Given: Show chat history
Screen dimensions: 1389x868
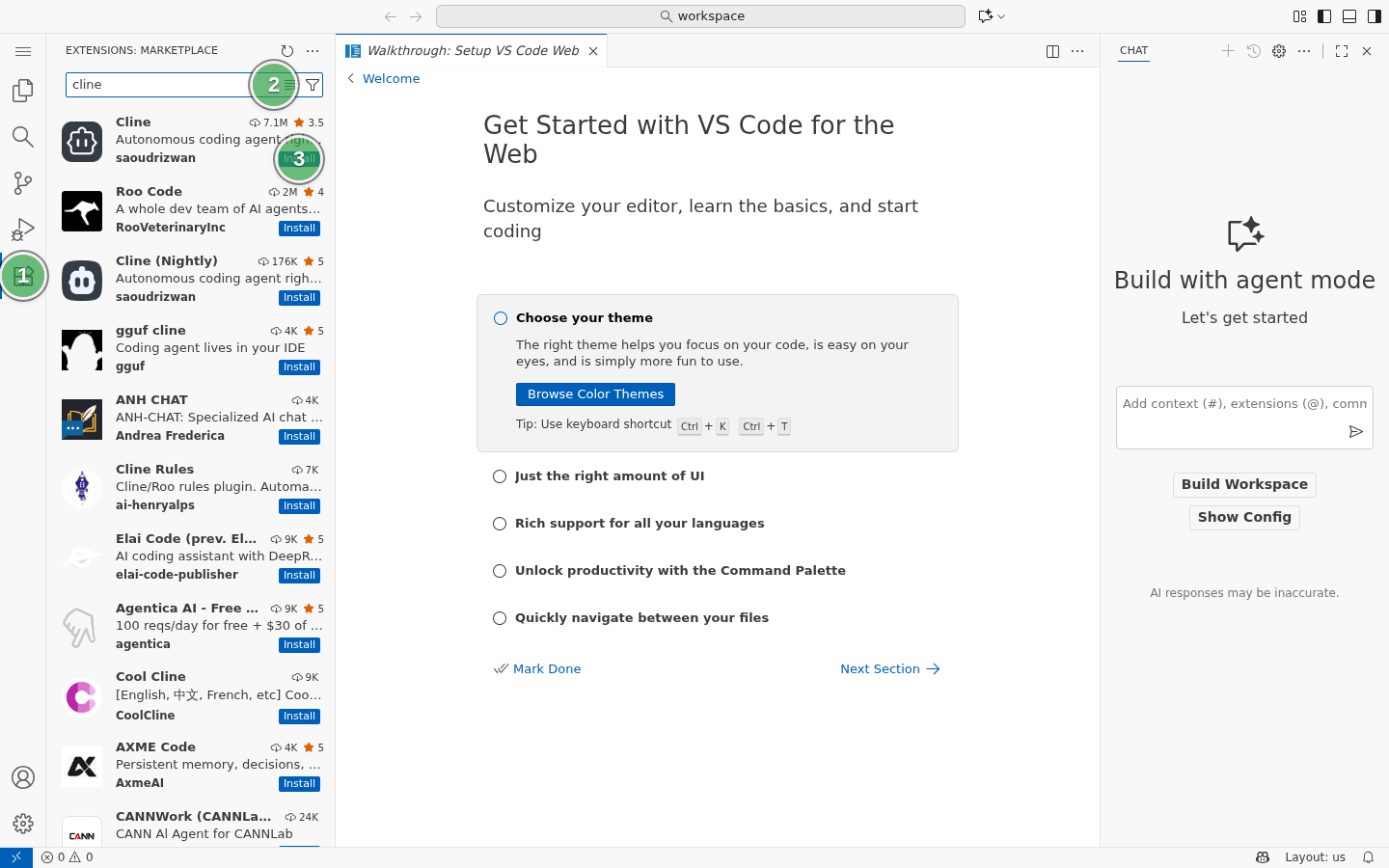Looking at the screenshot, I should coord(1254,51).
